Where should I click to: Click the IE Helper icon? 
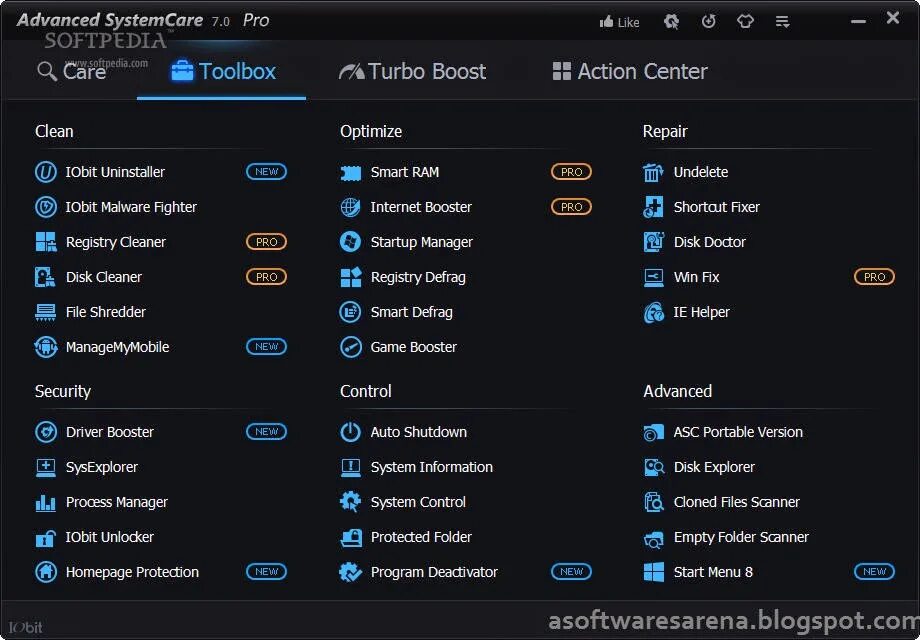[654, 312]
